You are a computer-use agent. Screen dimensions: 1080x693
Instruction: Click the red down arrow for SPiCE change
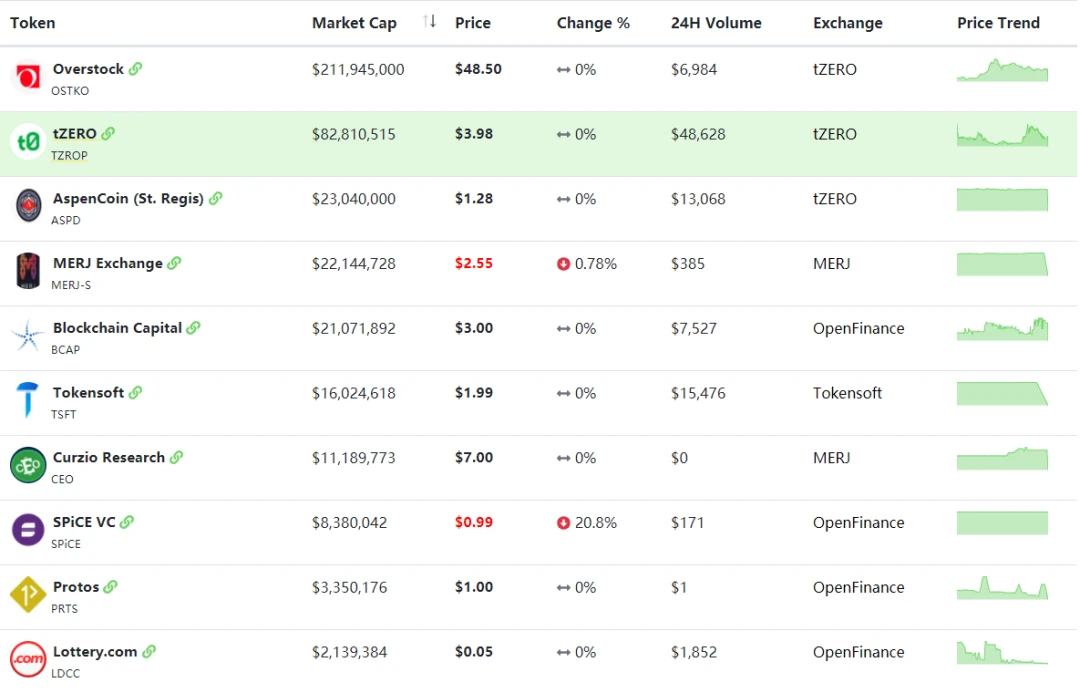(x=563, y=523)
